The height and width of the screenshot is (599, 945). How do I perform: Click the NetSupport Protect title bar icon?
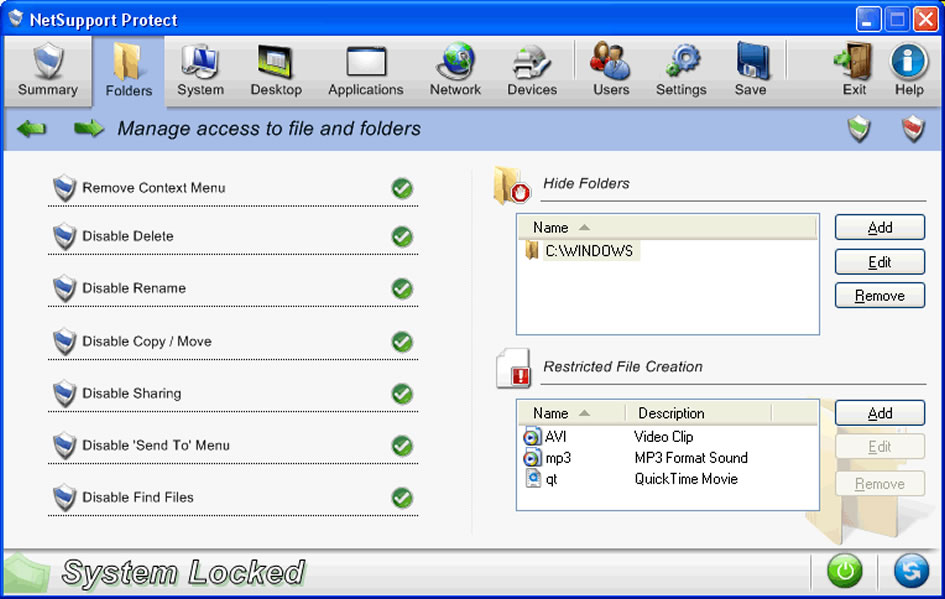click(16, 19)
